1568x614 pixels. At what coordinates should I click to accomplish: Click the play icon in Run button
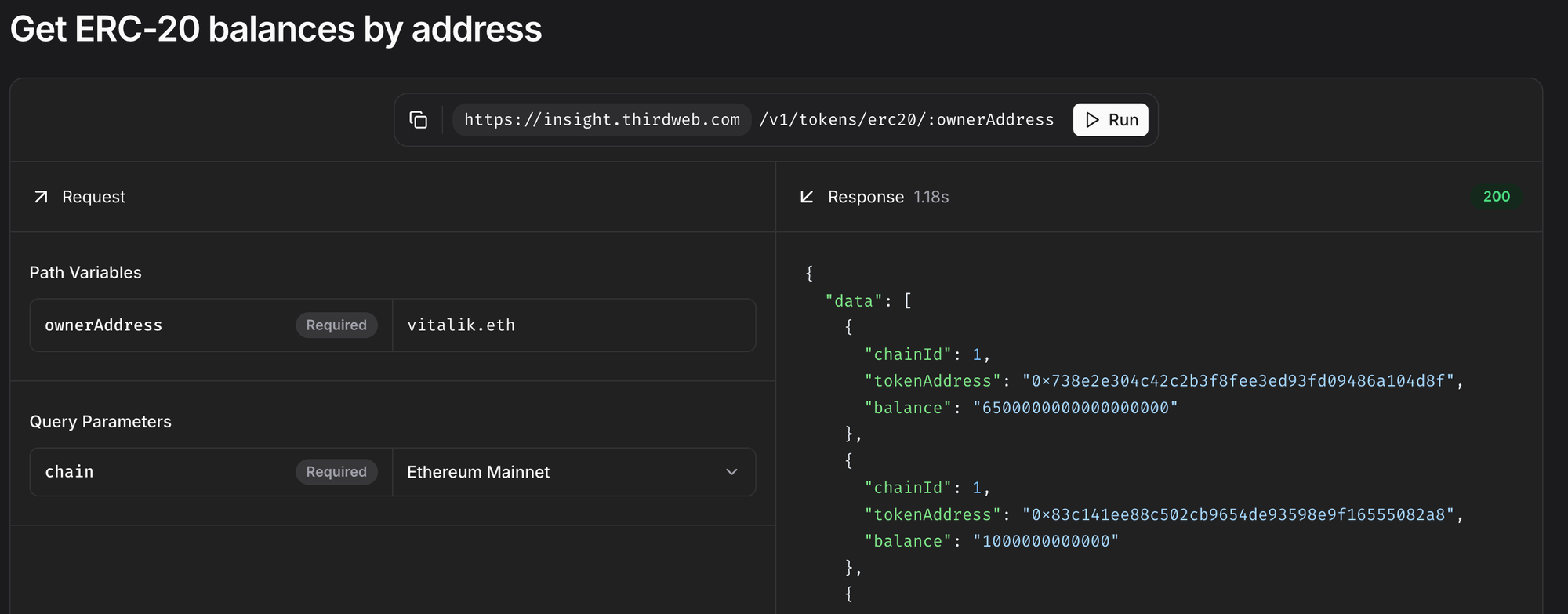[x=1092, y=120]
